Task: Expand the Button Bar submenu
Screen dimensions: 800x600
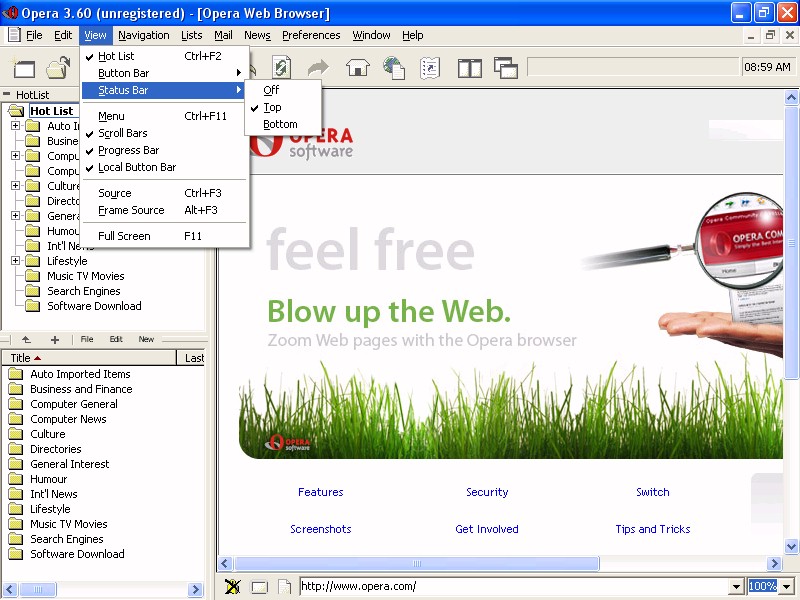Action: [163, 73]
